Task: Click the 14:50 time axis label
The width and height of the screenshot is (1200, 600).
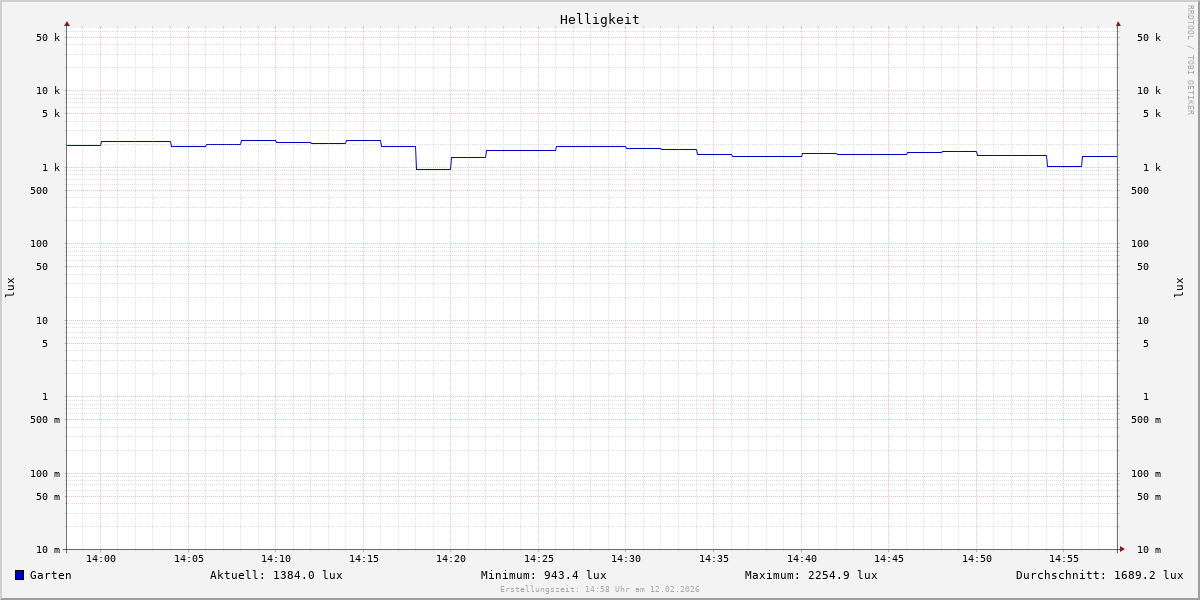Action: click(x=977, y=559)
